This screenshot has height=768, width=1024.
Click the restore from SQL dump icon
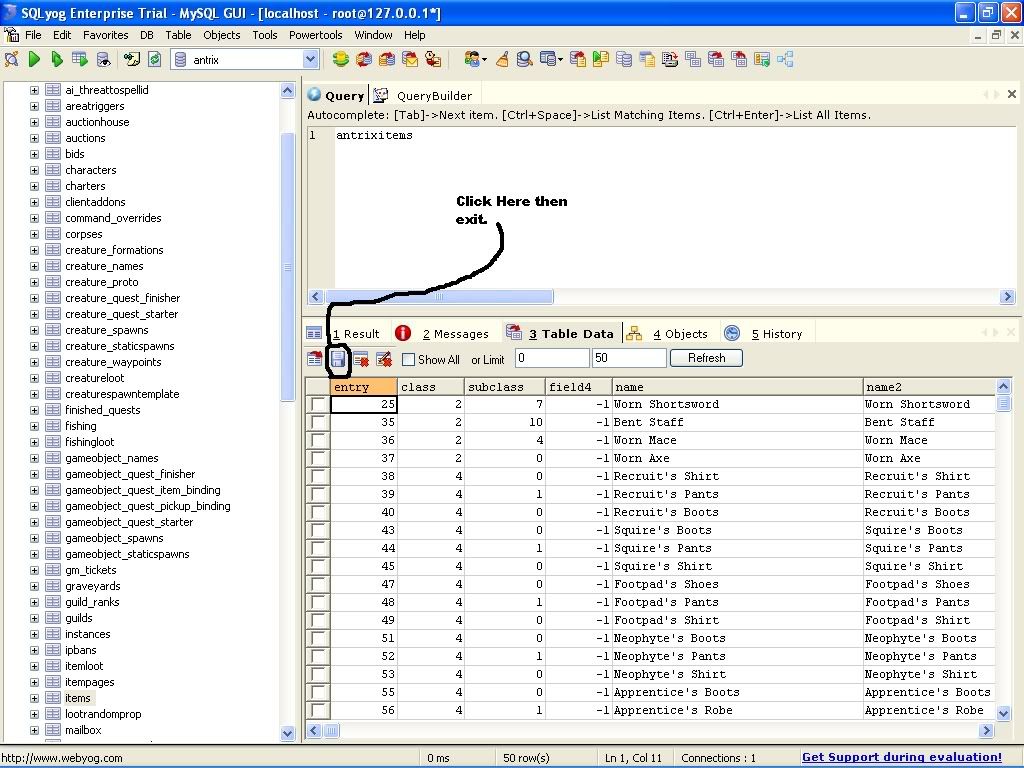577,59
